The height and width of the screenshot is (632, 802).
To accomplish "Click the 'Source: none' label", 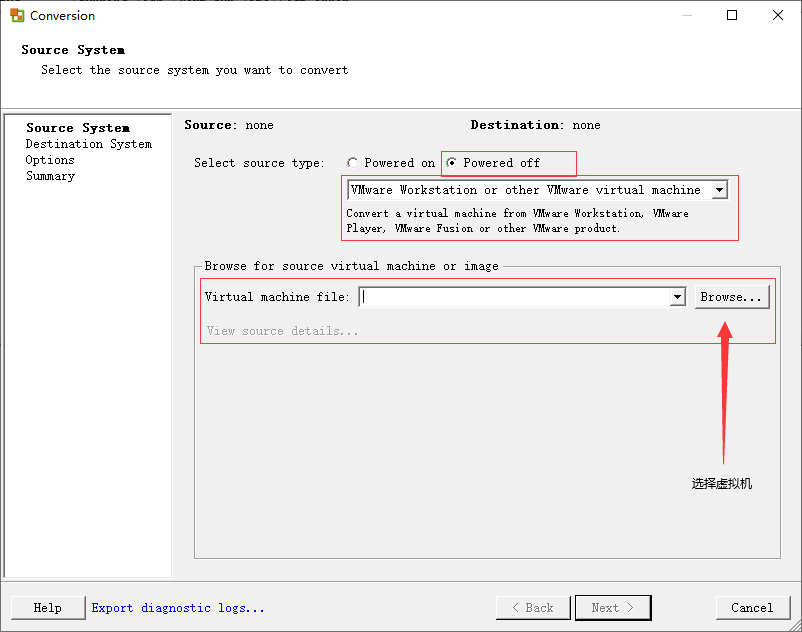I will pos(229,125).
